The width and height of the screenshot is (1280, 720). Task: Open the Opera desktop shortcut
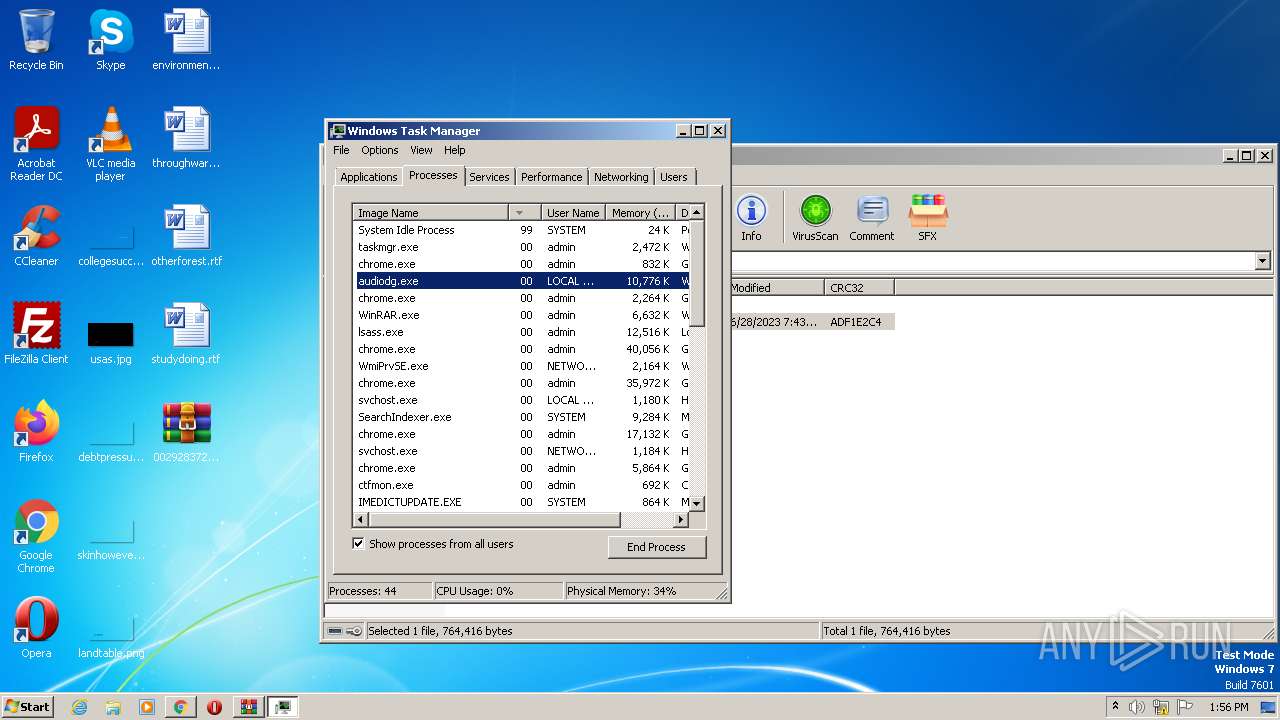tap(36, 628)
